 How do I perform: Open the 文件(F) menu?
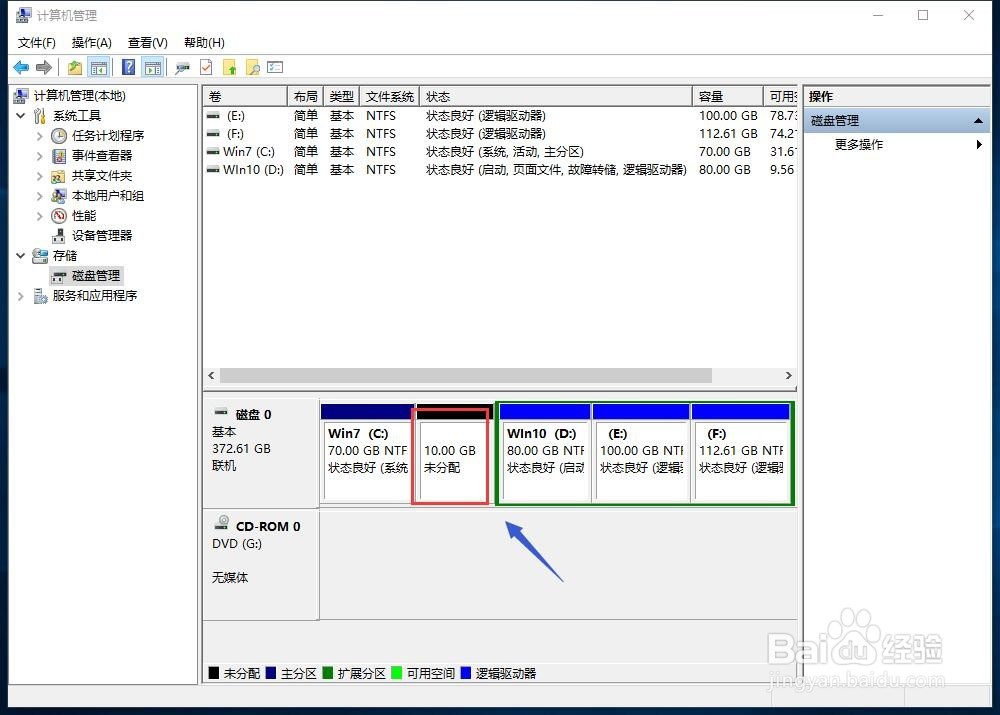(36, 42)
